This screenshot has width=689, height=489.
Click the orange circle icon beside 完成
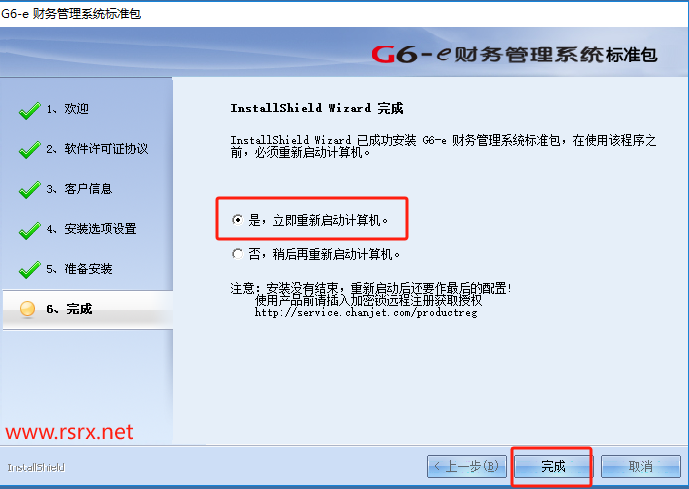point(27,309)
